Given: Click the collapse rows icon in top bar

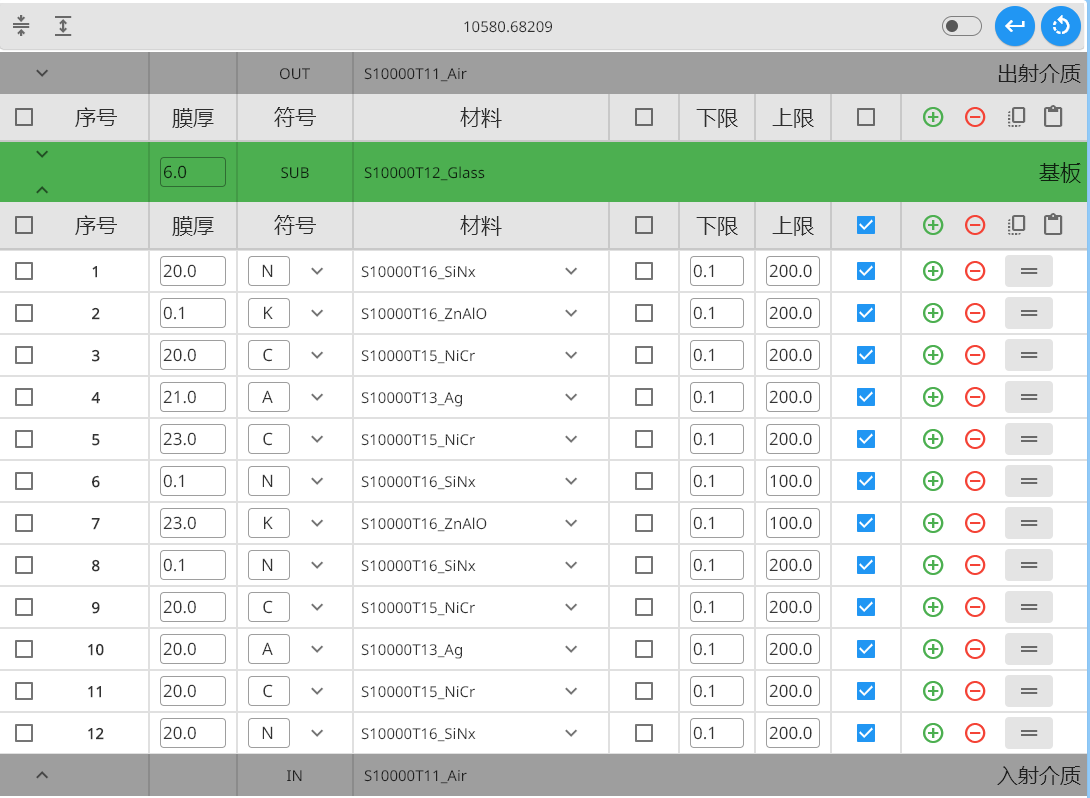Looking at the screenshot, I should (22, 26).
